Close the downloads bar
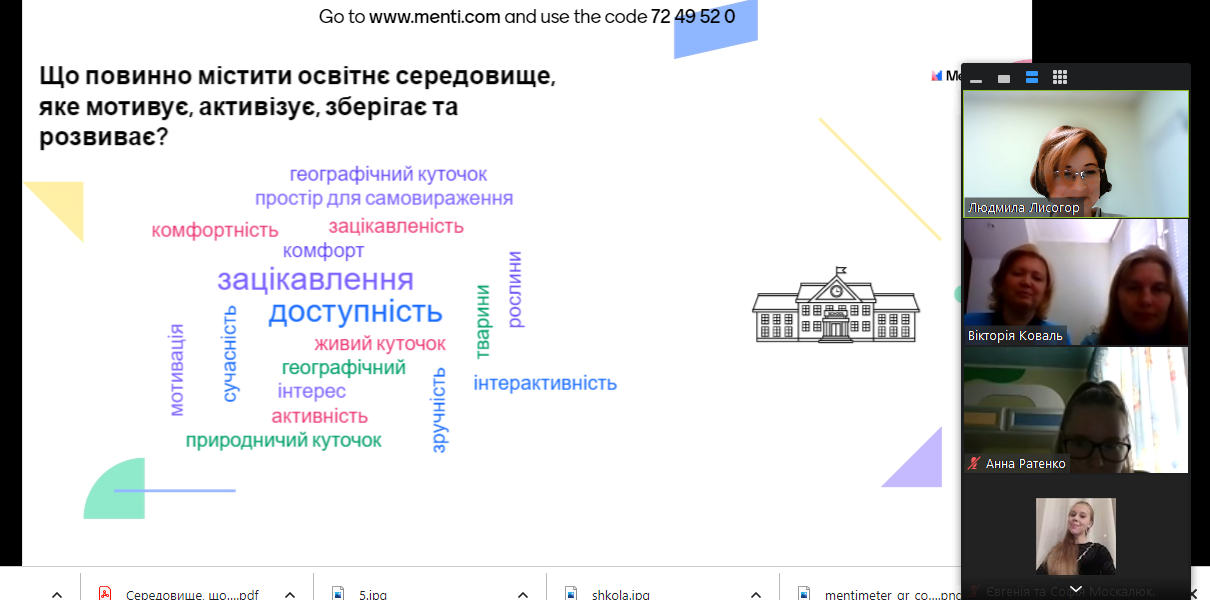The width and height of the screenshot is (1210, 600). [x=1192, y=594]
